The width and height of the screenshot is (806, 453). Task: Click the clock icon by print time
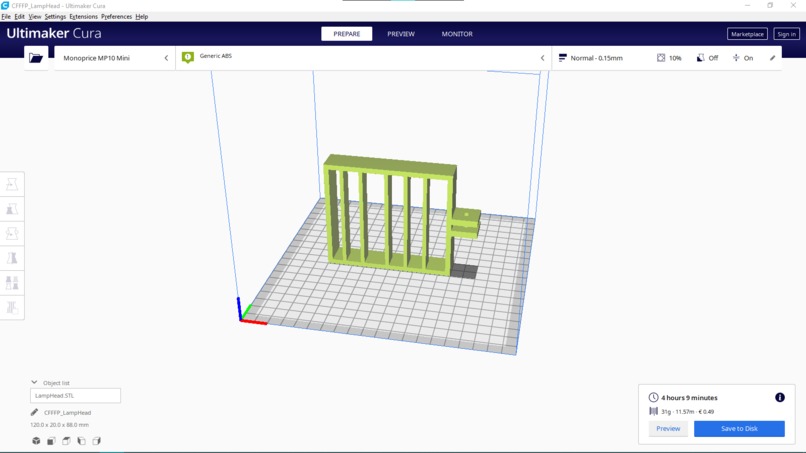pos(653,397)
